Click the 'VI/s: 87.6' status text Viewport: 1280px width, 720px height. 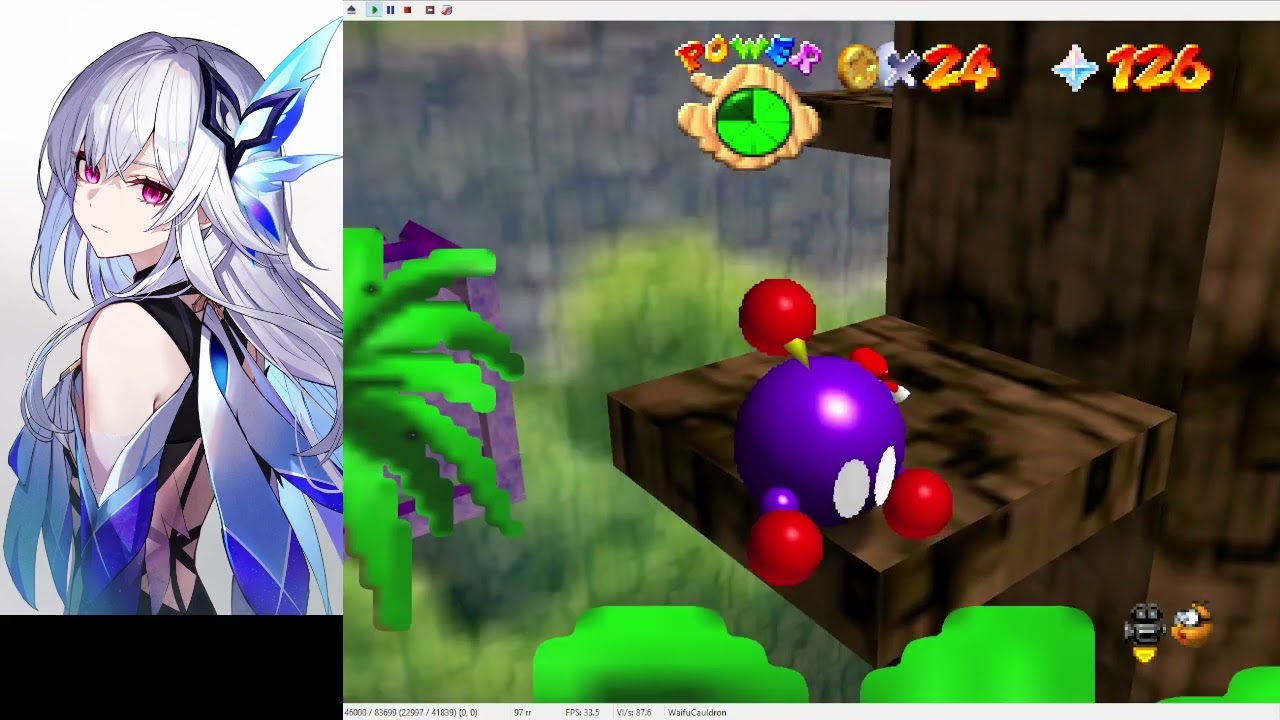(x=634, y=712)
